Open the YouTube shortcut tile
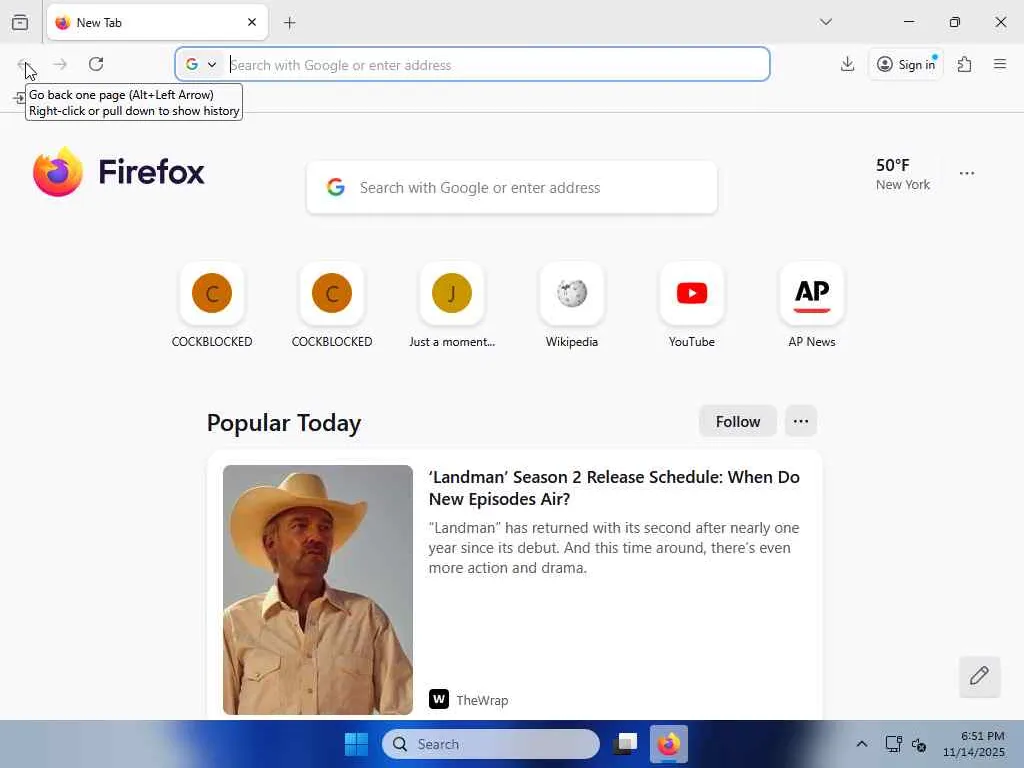Image resolution: width=1024 pixels, height=768 pixels. point(692,305)
